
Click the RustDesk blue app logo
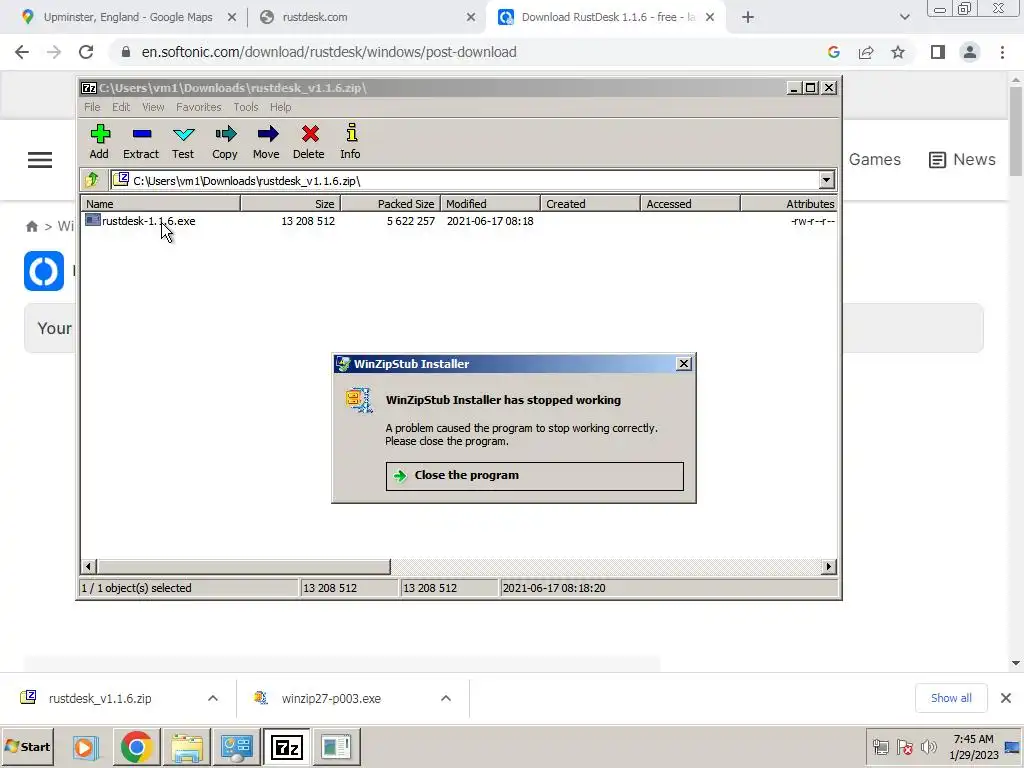point(44,271)
